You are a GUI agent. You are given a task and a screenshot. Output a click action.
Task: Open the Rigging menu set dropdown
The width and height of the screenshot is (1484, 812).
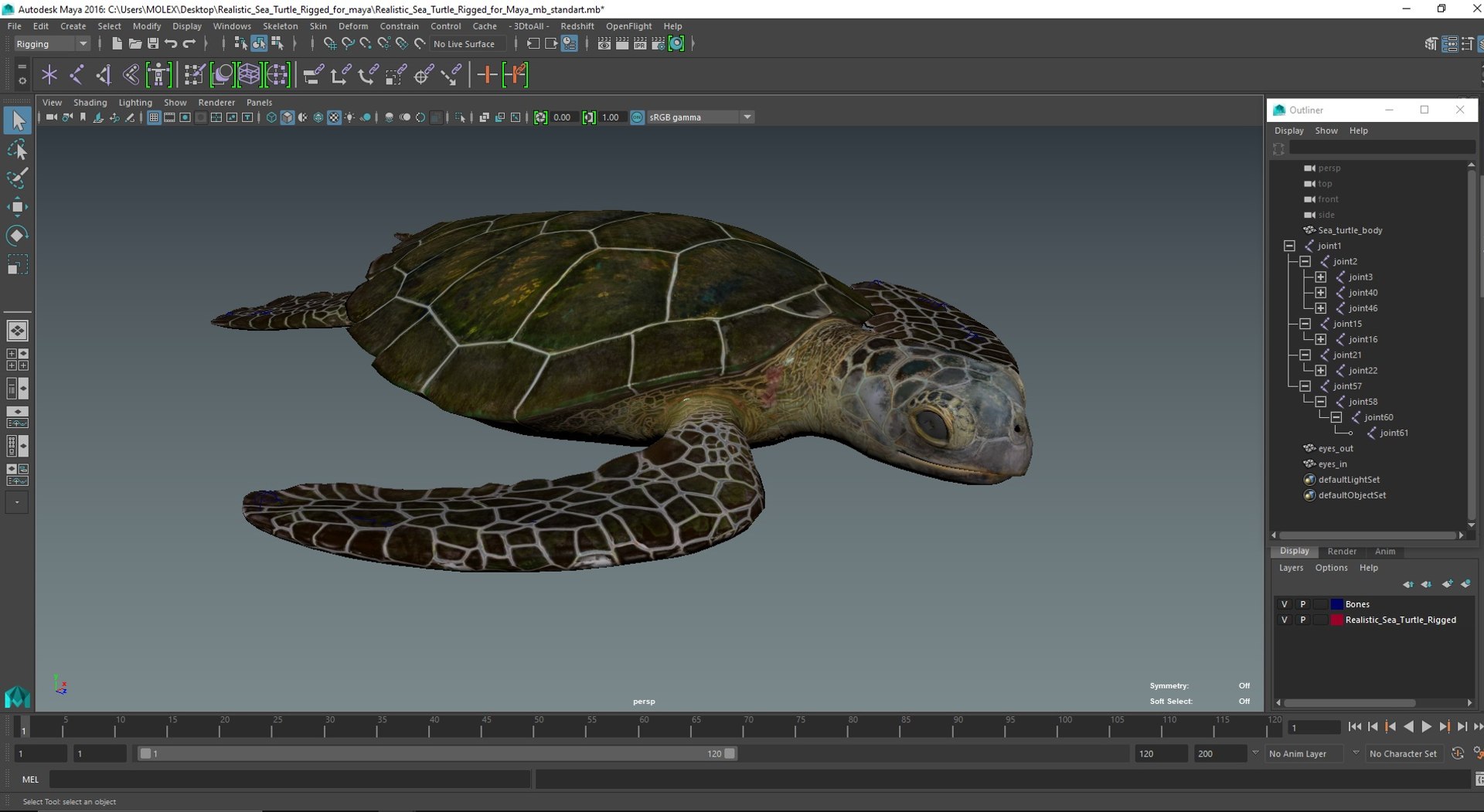tap(51, 44)
